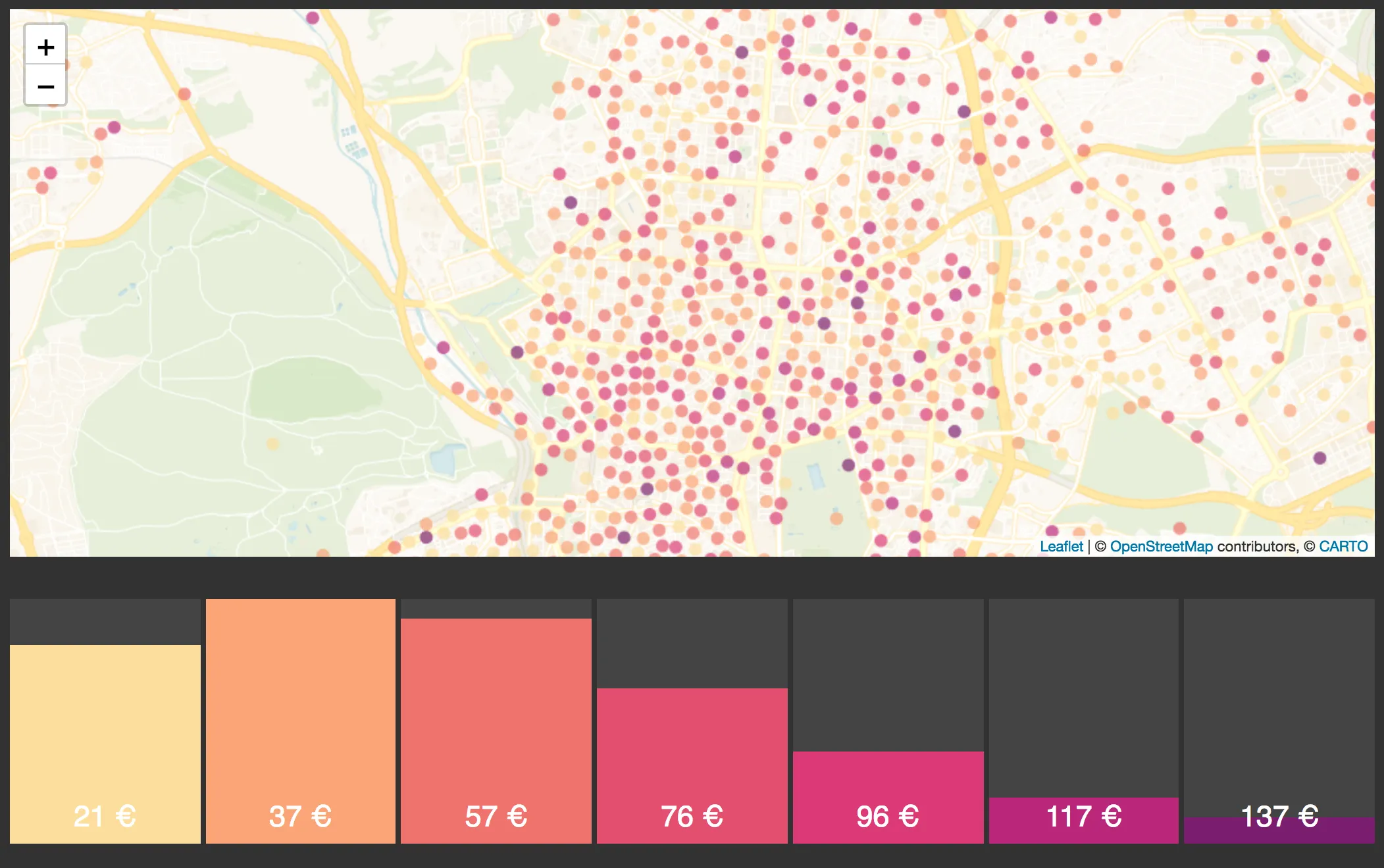The image size is (1384, 868).
Task: Open the CARTO attribution link
Action: pyautogui.click(x=1345, y=546)
